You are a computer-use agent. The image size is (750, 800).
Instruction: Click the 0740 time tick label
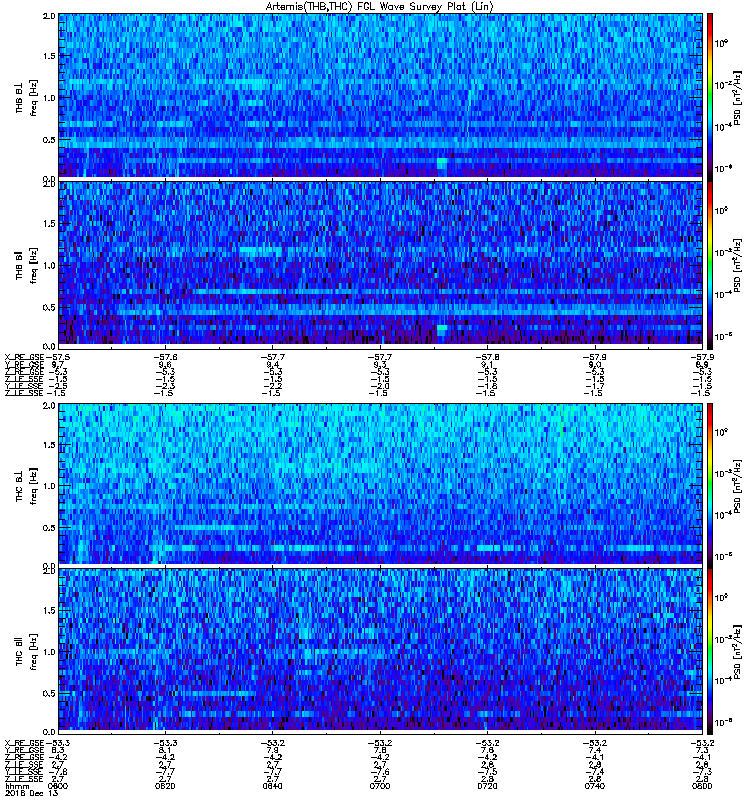[x=594, y=786]
